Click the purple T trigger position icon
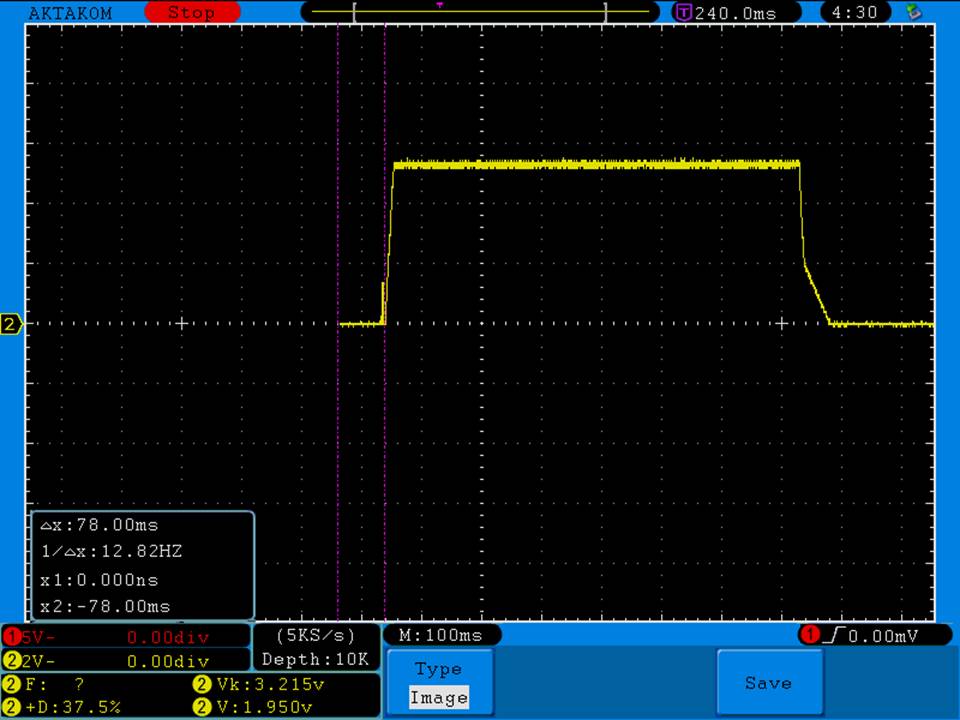Screen dimensions: 960x720 coord(684,13)
